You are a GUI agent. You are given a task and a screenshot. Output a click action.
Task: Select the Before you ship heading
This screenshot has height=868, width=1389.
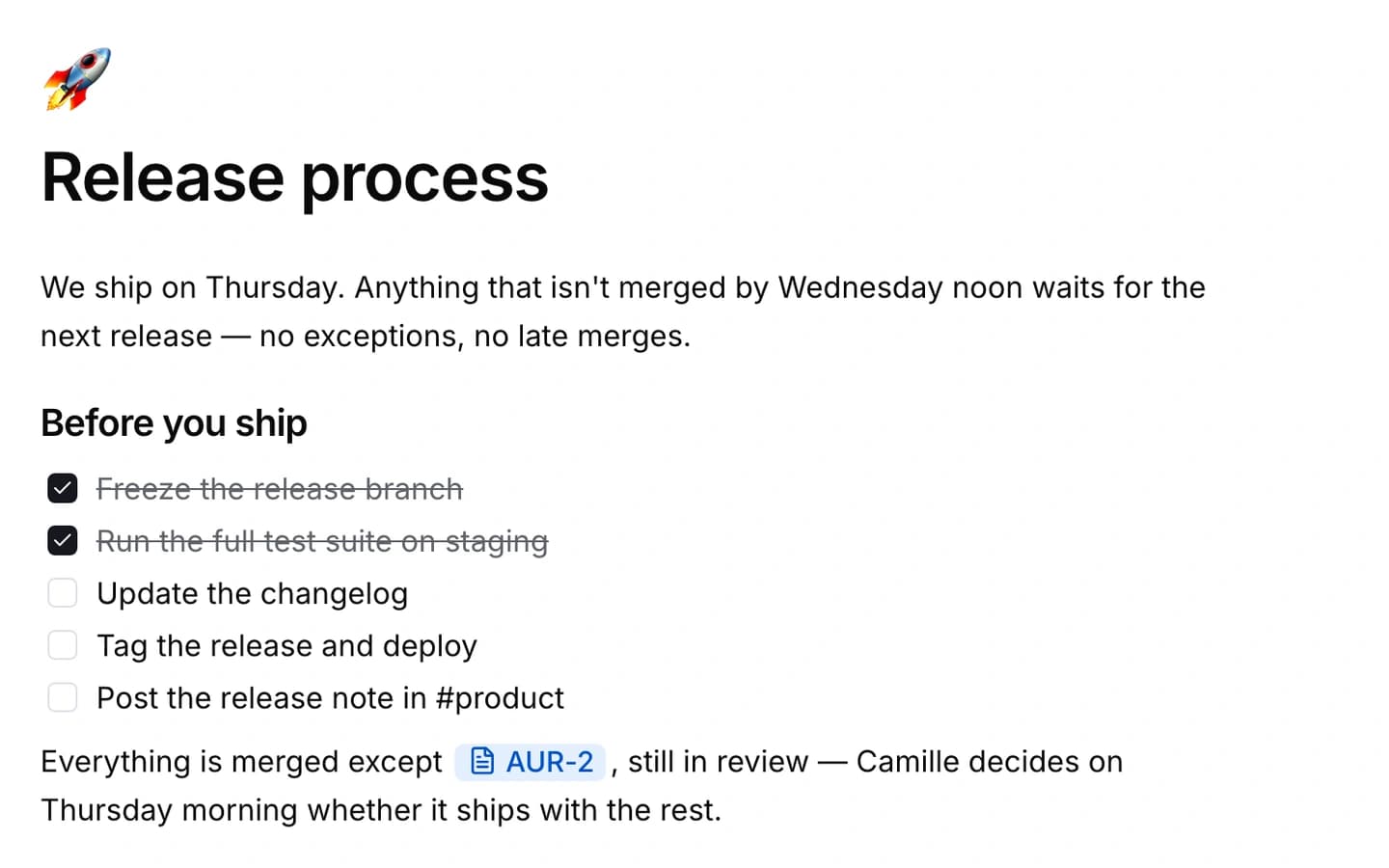tap(174, 423)
